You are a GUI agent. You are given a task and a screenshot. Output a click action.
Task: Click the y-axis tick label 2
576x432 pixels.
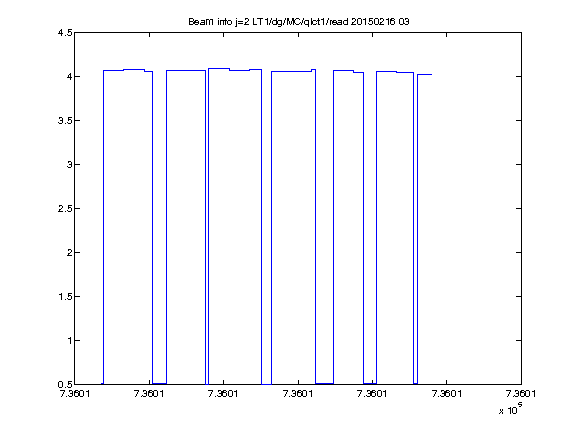(69, 252)
